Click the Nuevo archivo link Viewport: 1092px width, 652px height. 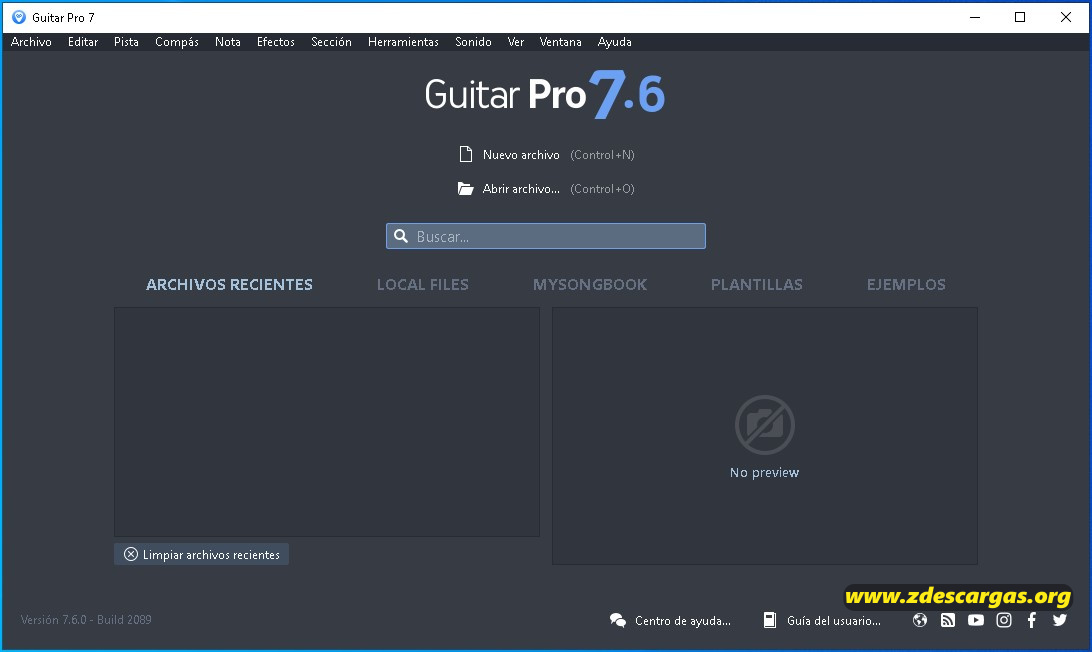[521, 155]
